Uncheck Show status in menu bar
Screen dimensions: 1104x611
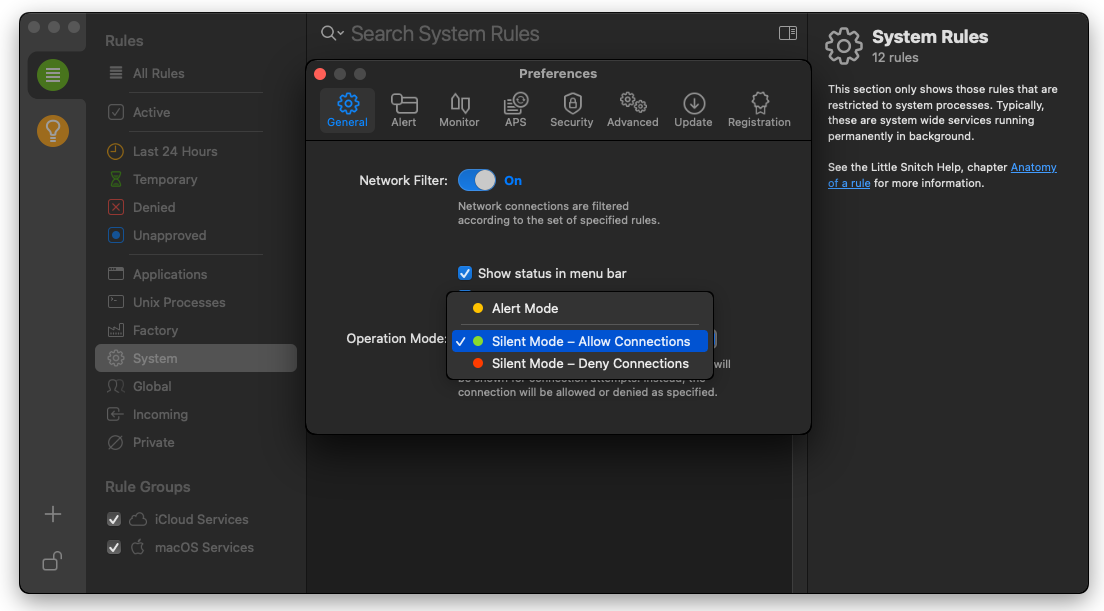click(465, 273)
